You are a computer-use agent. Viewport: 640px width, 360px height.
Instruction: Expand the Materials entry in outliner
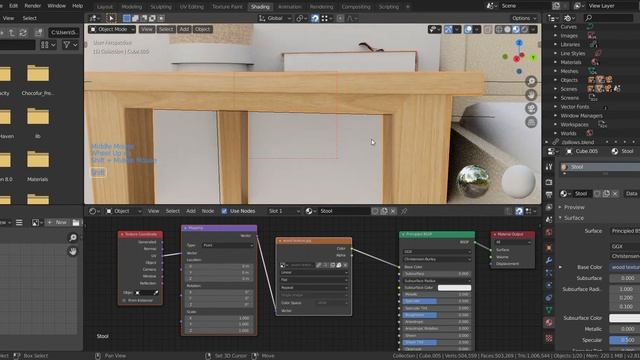pos(556,62)
